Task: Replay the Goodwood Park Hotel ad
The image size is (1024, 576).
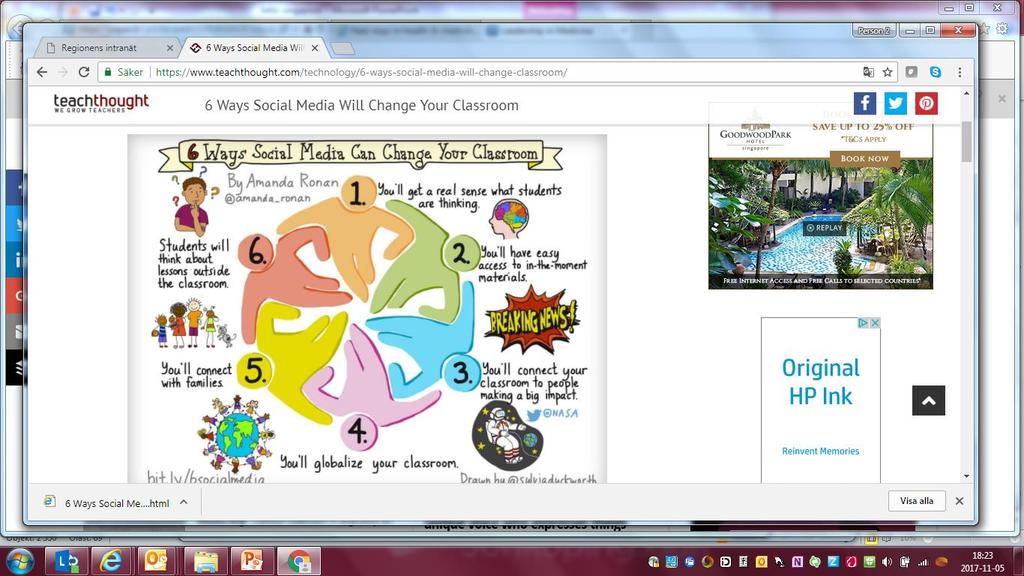Action: [x=824, y=228]
